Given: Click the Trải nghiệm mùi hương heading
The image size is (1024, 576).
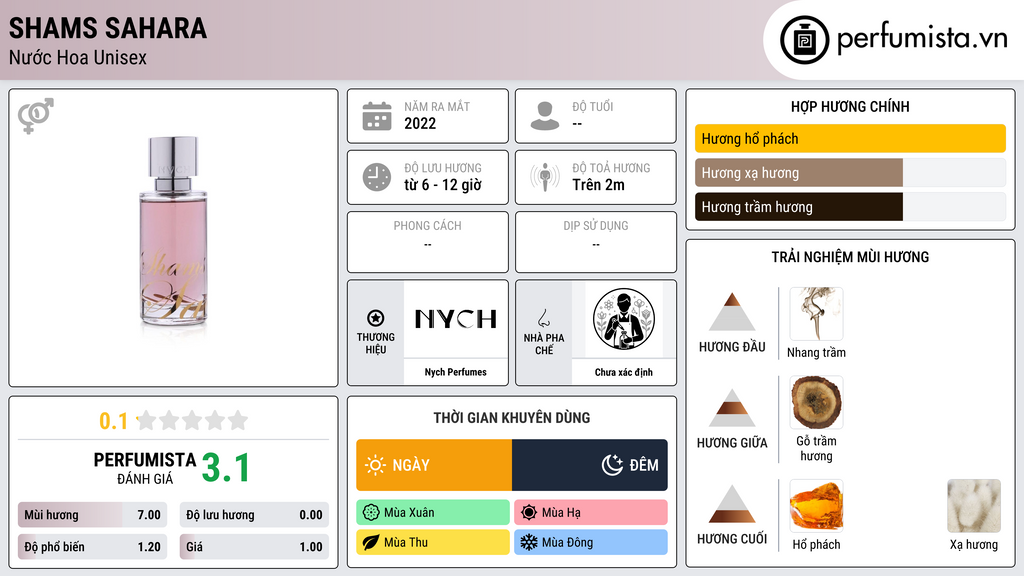Looking at the screenshot, I should coord(850,257).
